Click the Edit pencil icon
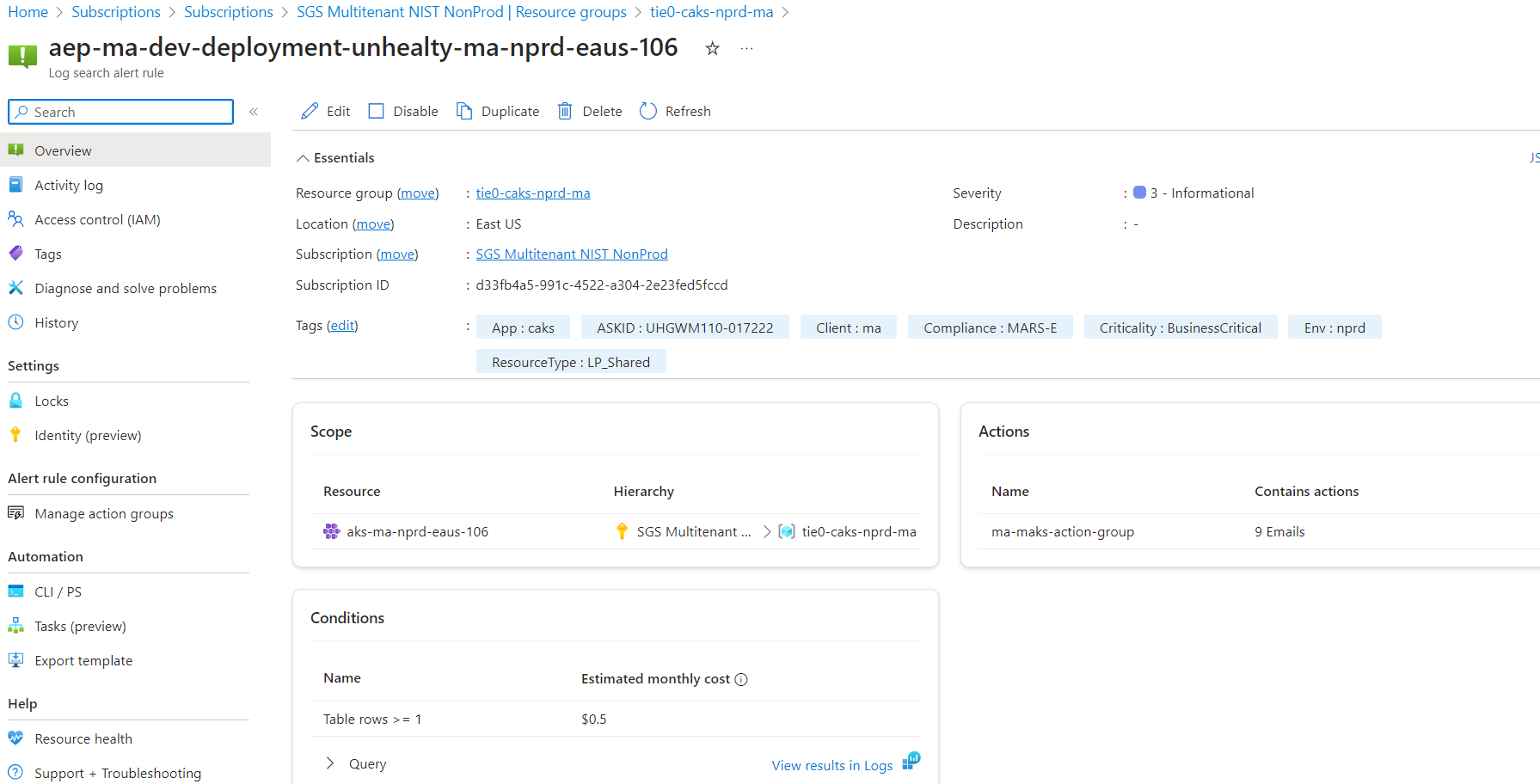This screenshot has height=784, width=1540. (310, 112)
